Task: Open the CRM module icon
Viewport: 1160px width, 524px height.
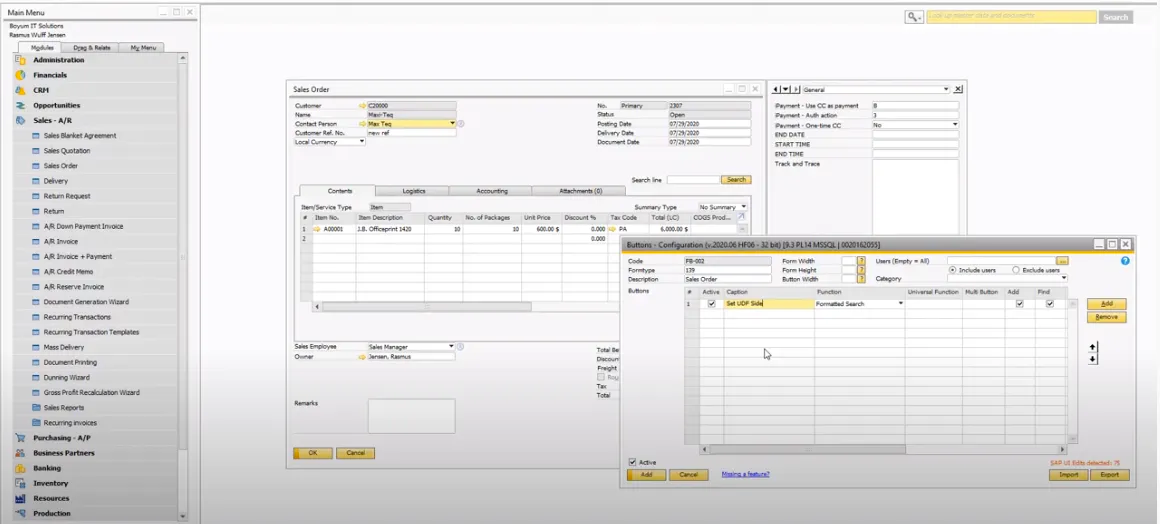Action: [20, 90]
